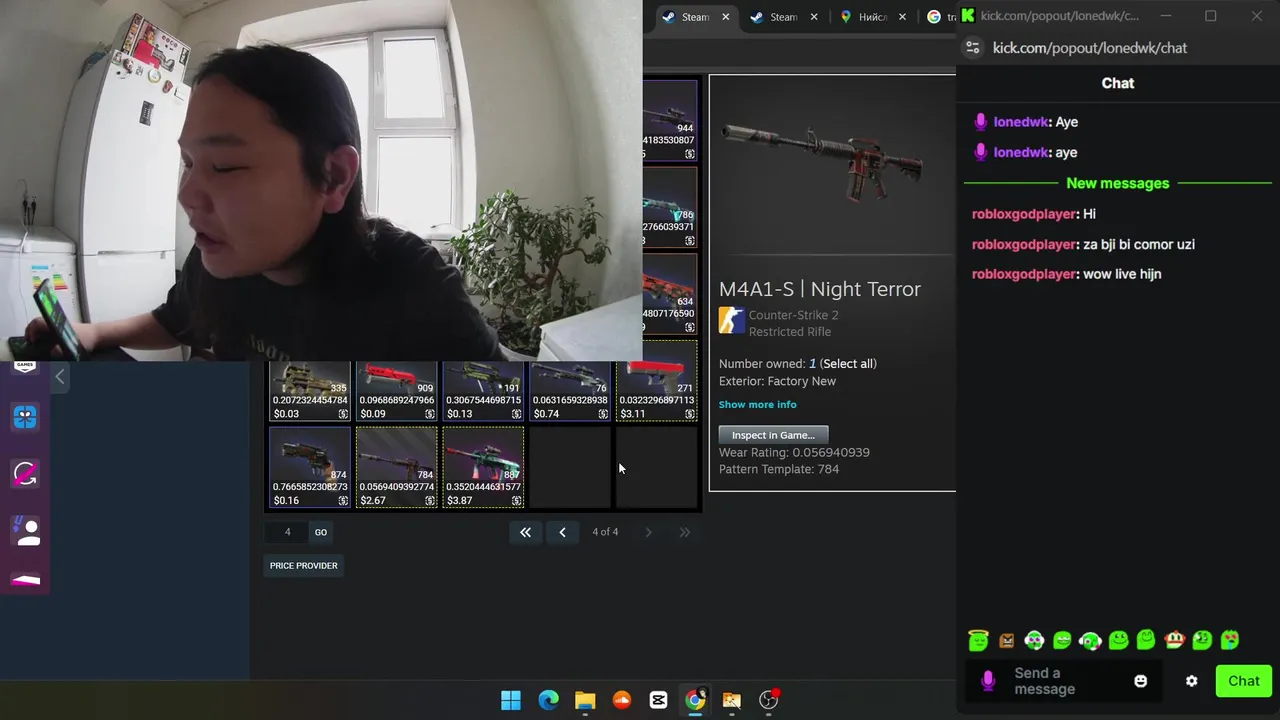
Task: Click the dollar icon on the $0.09 item
Action: click(429, 414)
